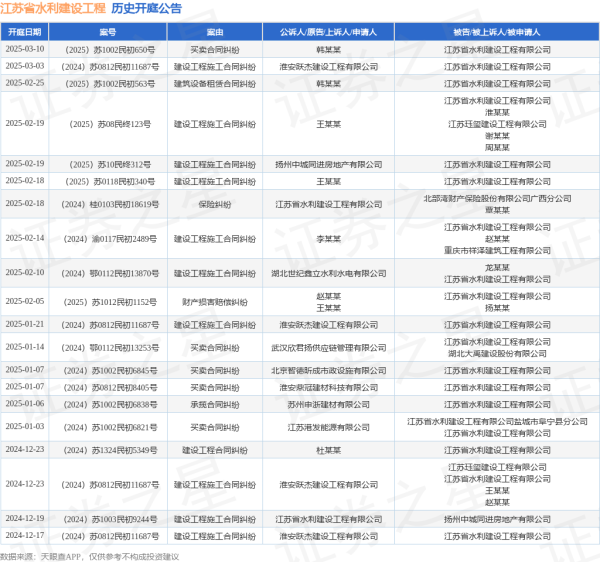Select case number (2025)苏1002民初563号
This screenshot has height=562, width=600.
tap(108, 84)
